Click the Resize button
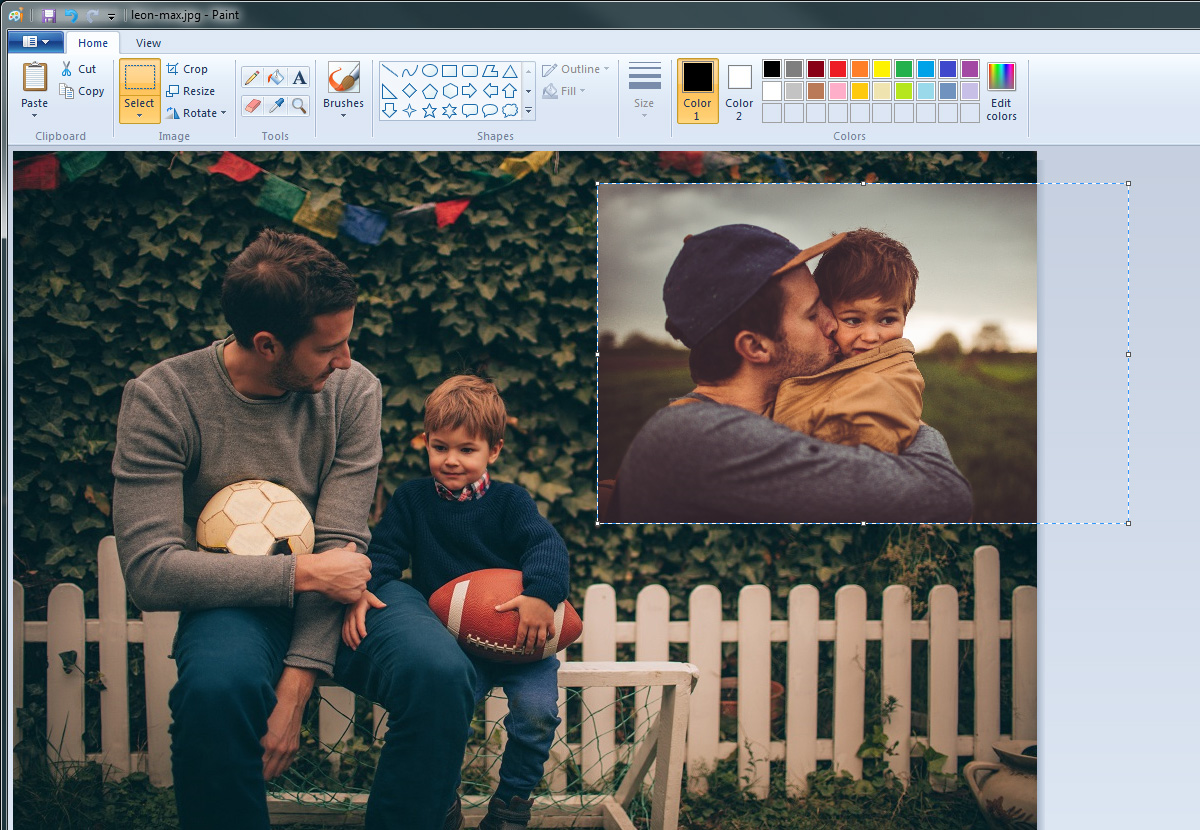 190,91
